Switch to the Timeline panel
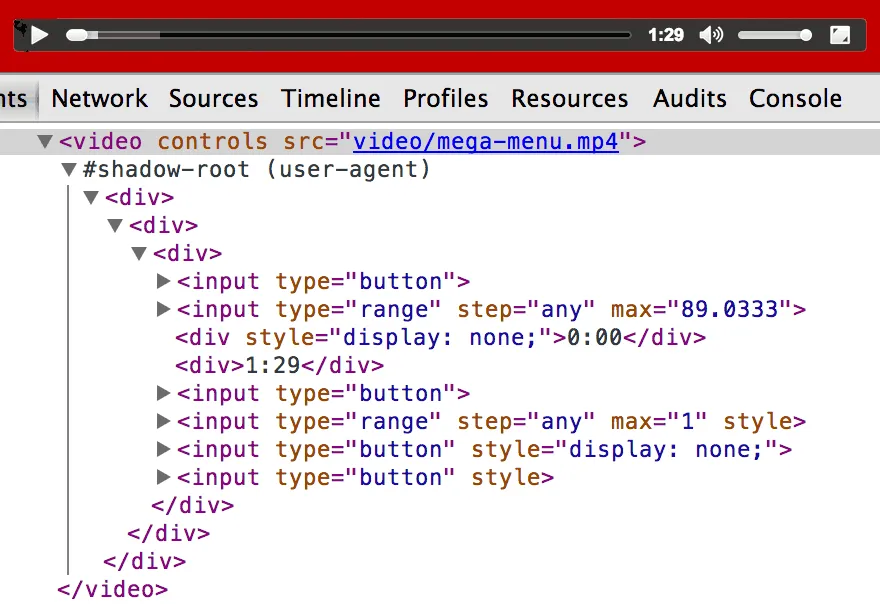The image size is (880, 605). (330, 98)
